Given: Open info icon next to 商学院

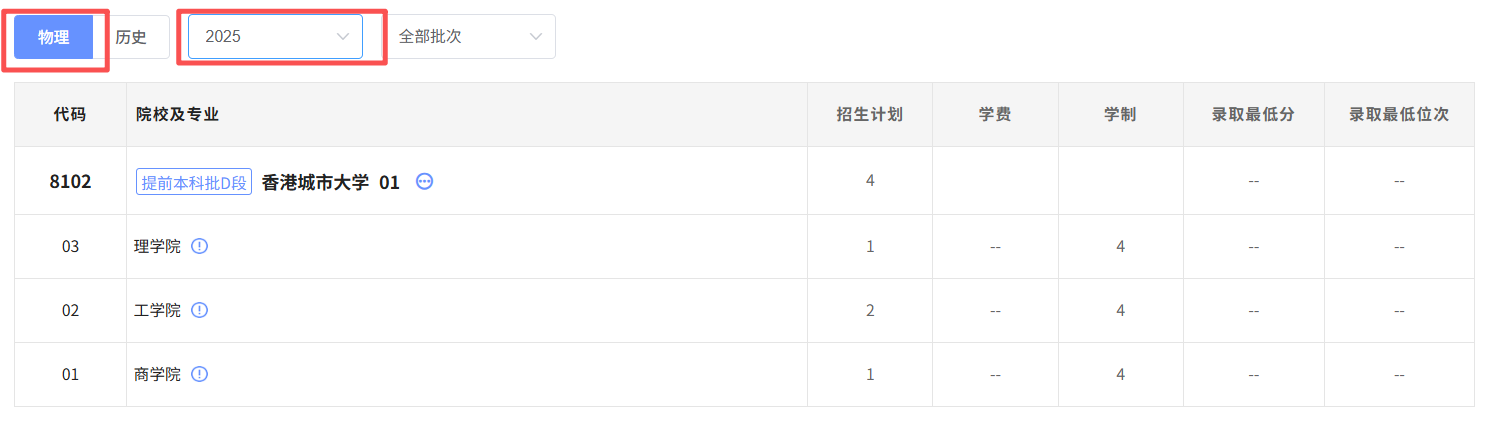Looking at the screenshot, I should pyautogui.click(x=199, y=374).
